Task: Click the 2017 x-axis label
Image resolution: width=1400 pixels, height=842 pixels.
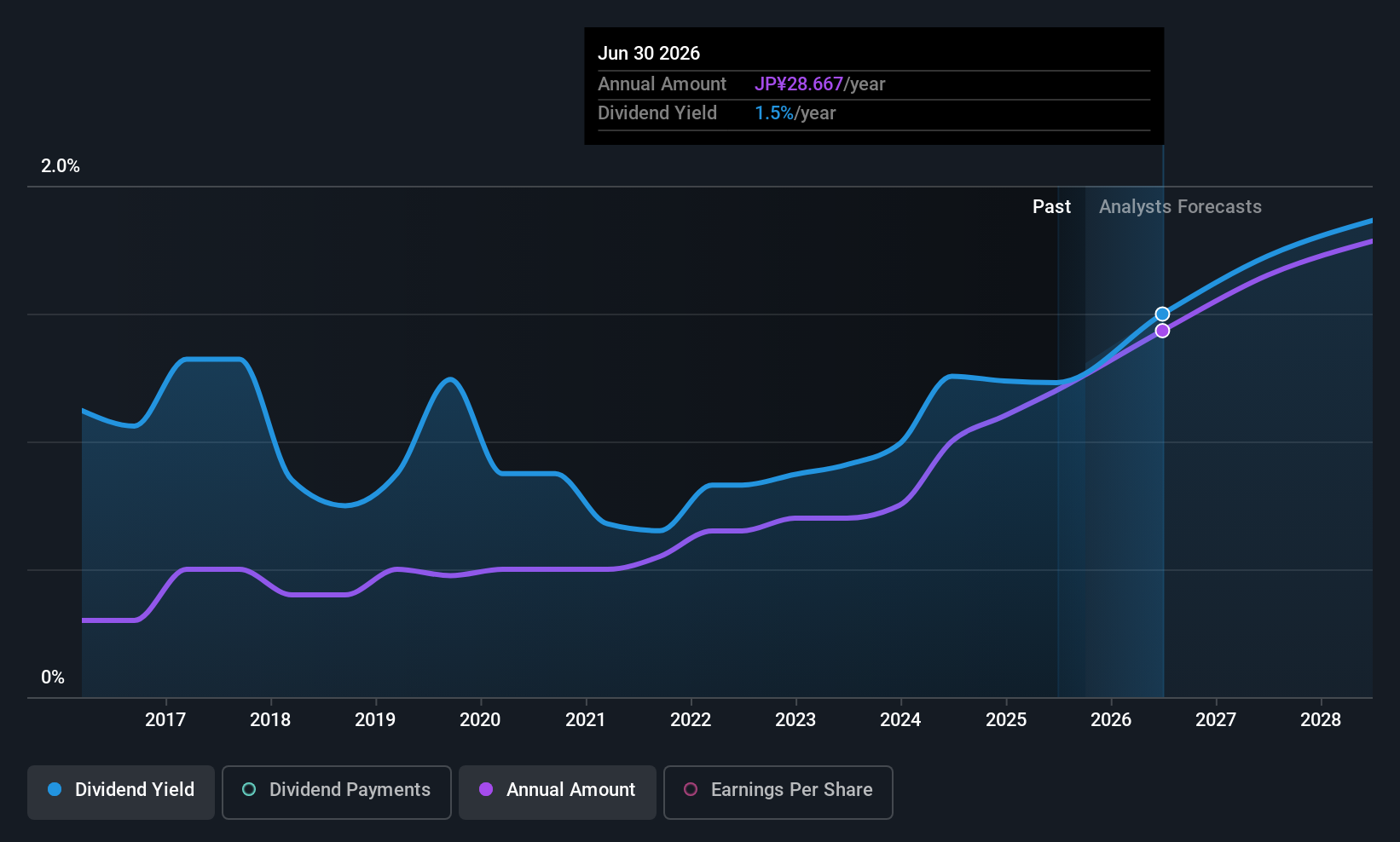Action: coord(165,720)
